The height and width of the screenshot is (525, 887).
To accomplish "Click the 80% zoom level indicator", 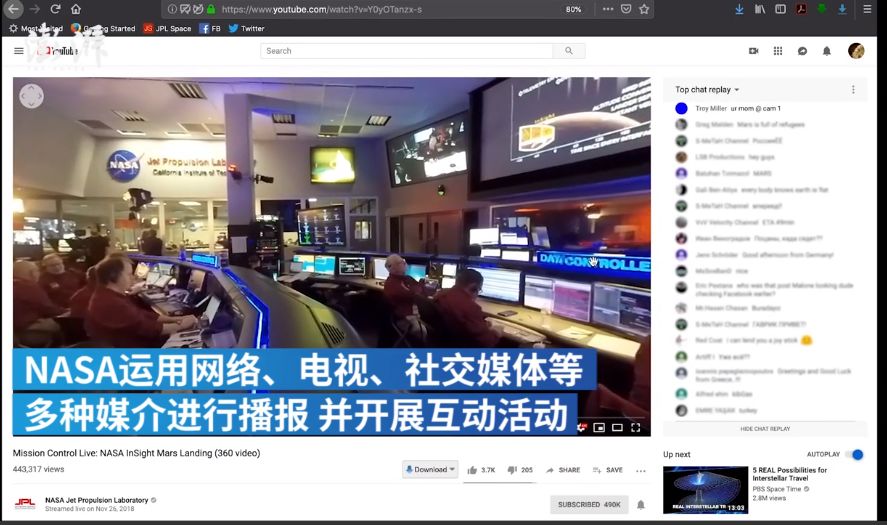I will tap(573, 9).
